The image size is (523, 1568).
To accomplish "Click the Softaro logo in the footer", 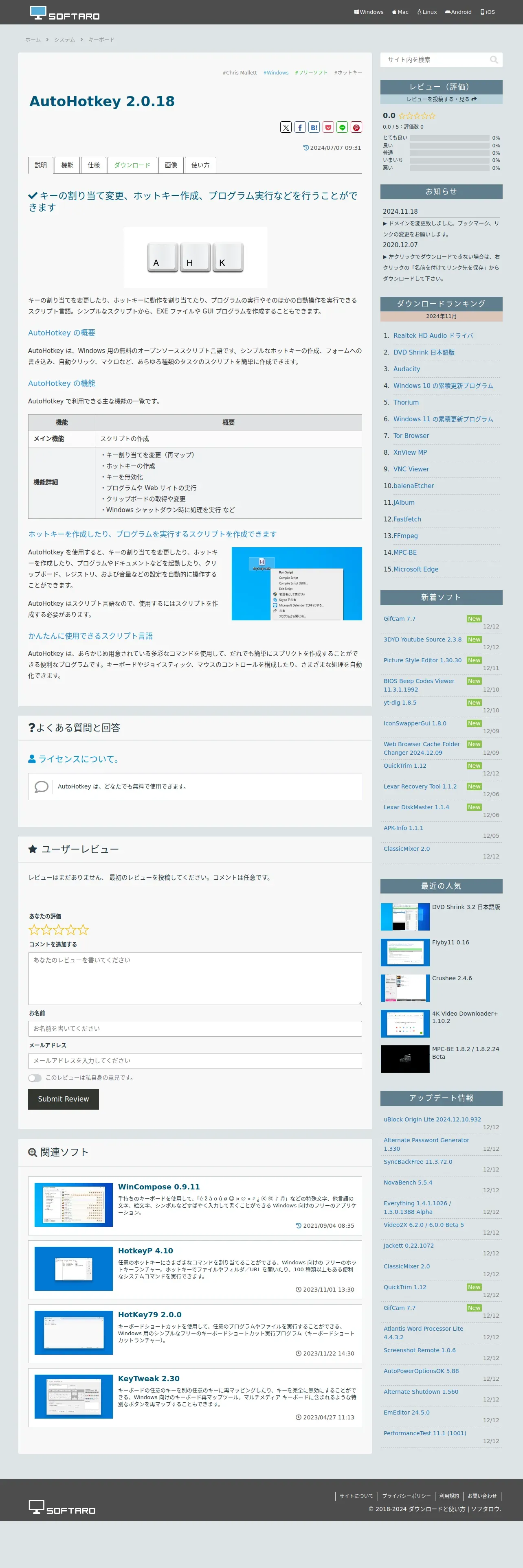I will point(62,1507).
